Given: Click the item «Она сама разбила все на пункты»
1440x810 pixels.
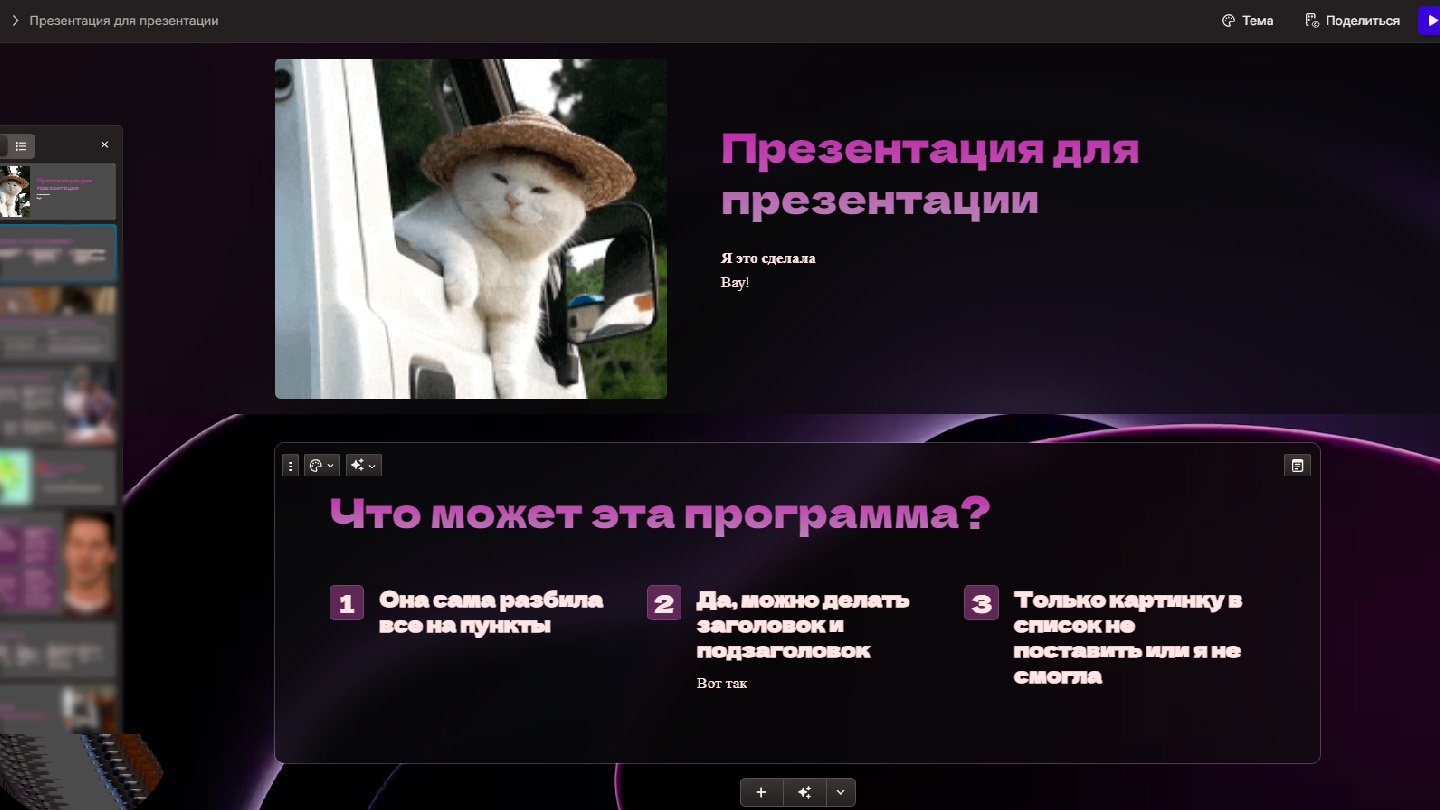Looking at the screenshot, I should point(491,613).
